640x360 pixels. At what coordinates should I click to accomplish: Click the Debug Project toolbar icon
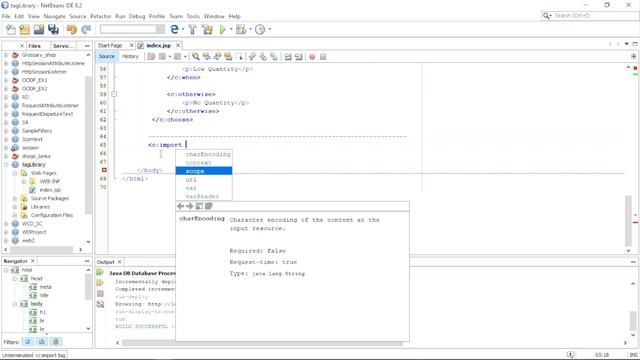241,29
